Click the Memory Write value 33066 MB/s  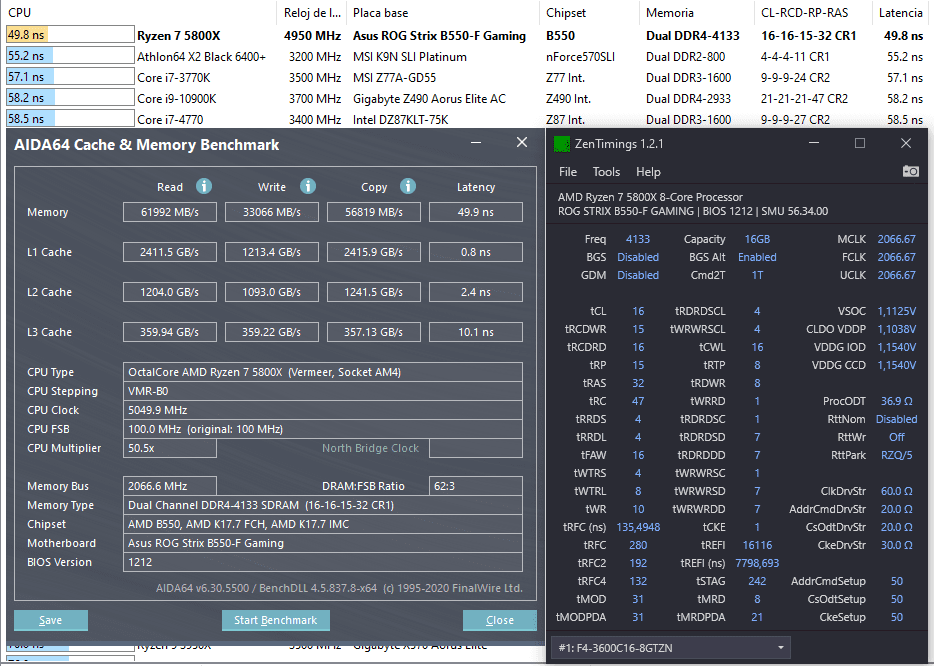click(272, 212)
